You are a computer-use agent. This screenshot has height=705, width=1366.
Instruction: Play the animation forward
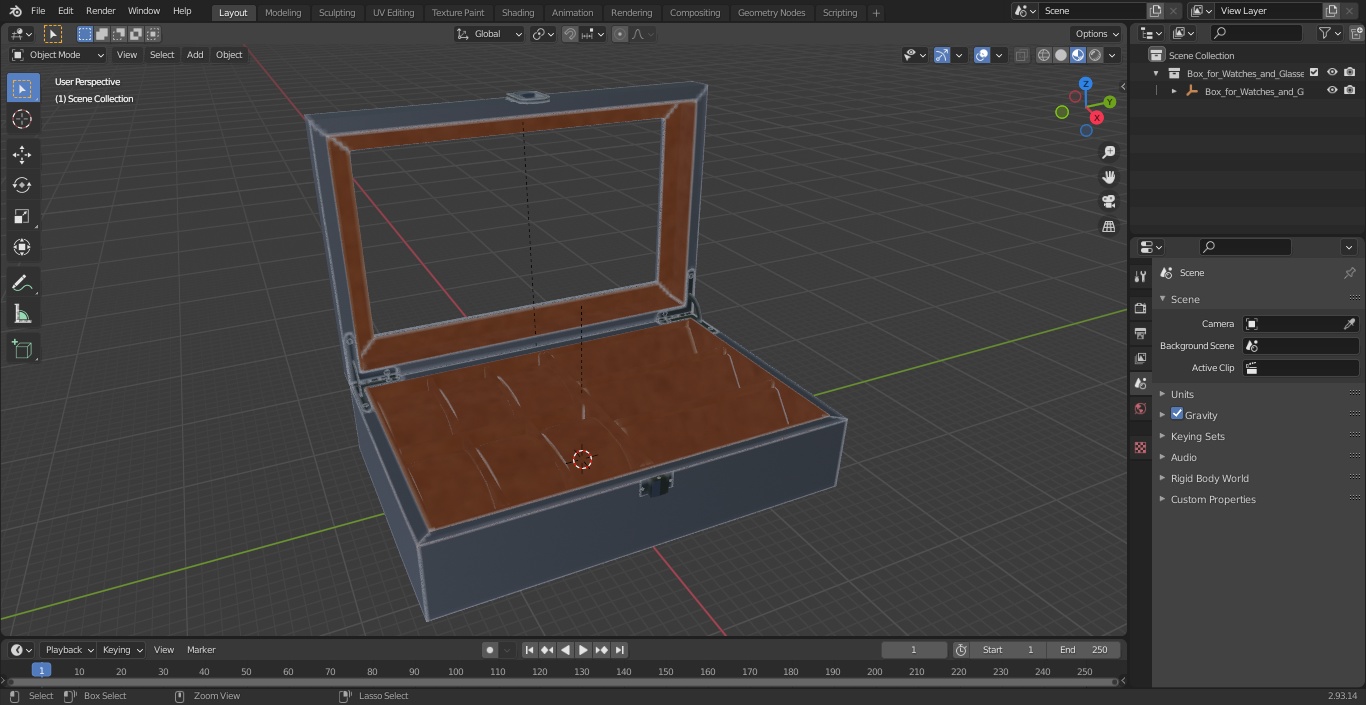coord(583,650)
